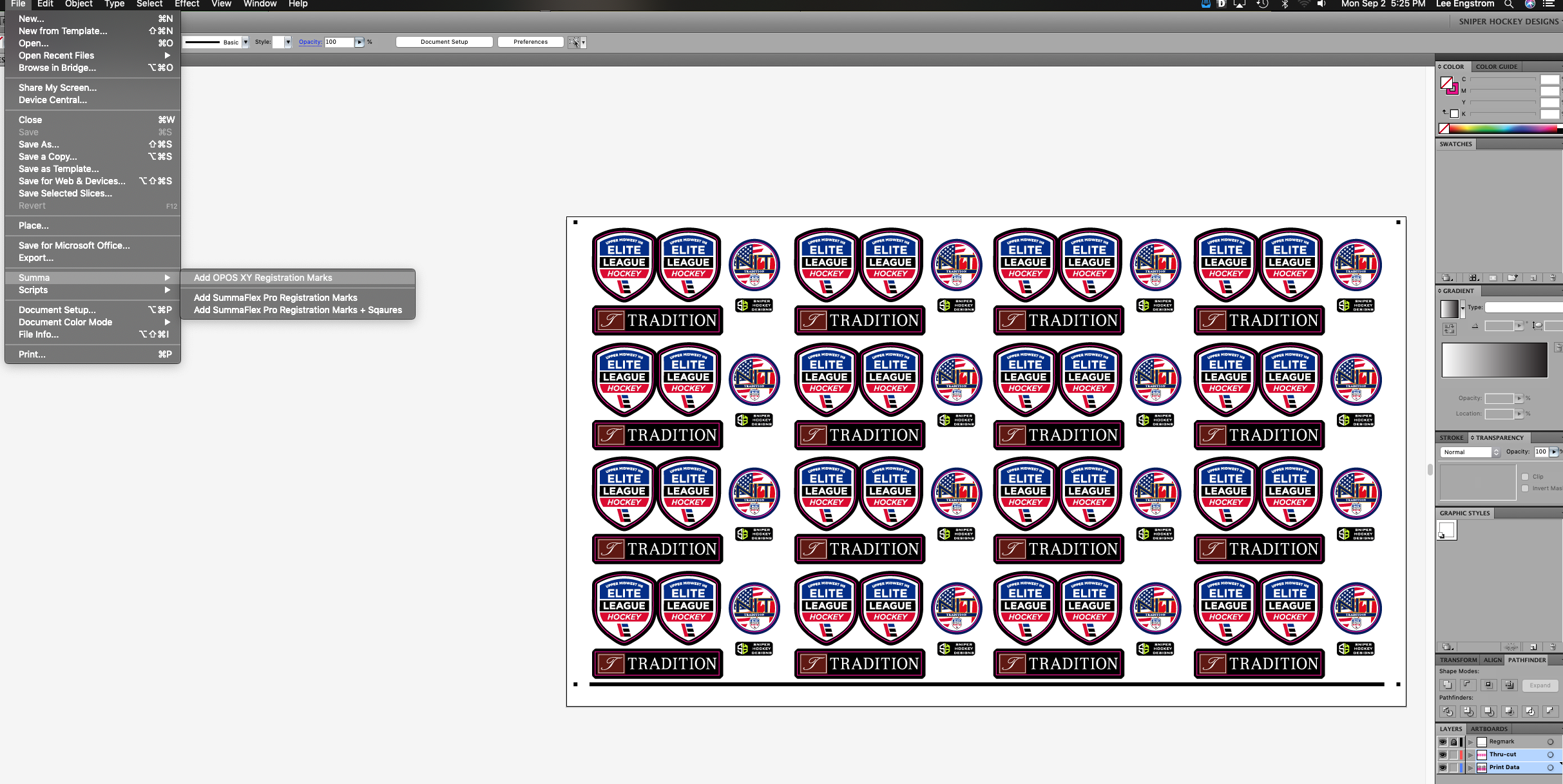Open Swatch Libraries menu icon in Swatches panel
This screenshot has width=1563, height=784.
pyautogui.click(x=1447, y=278)
